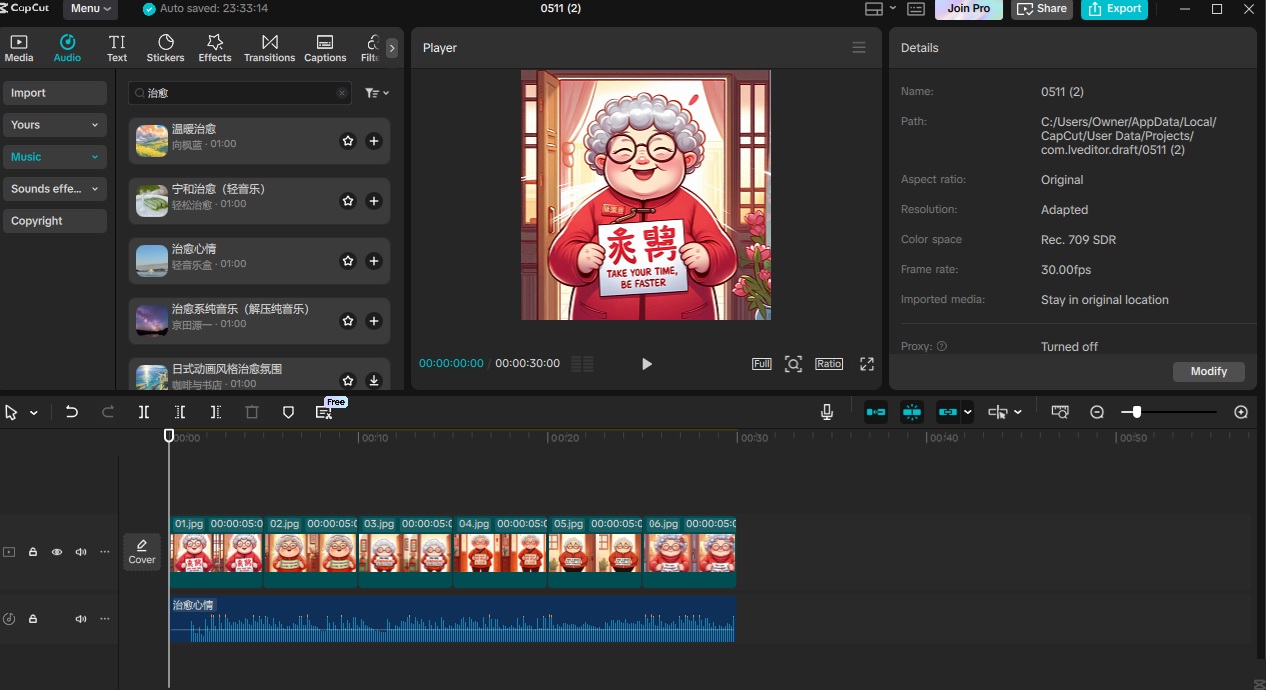Mute the 治愈心情 audio track
1266x690 pixels.
[x=81, y=619]
